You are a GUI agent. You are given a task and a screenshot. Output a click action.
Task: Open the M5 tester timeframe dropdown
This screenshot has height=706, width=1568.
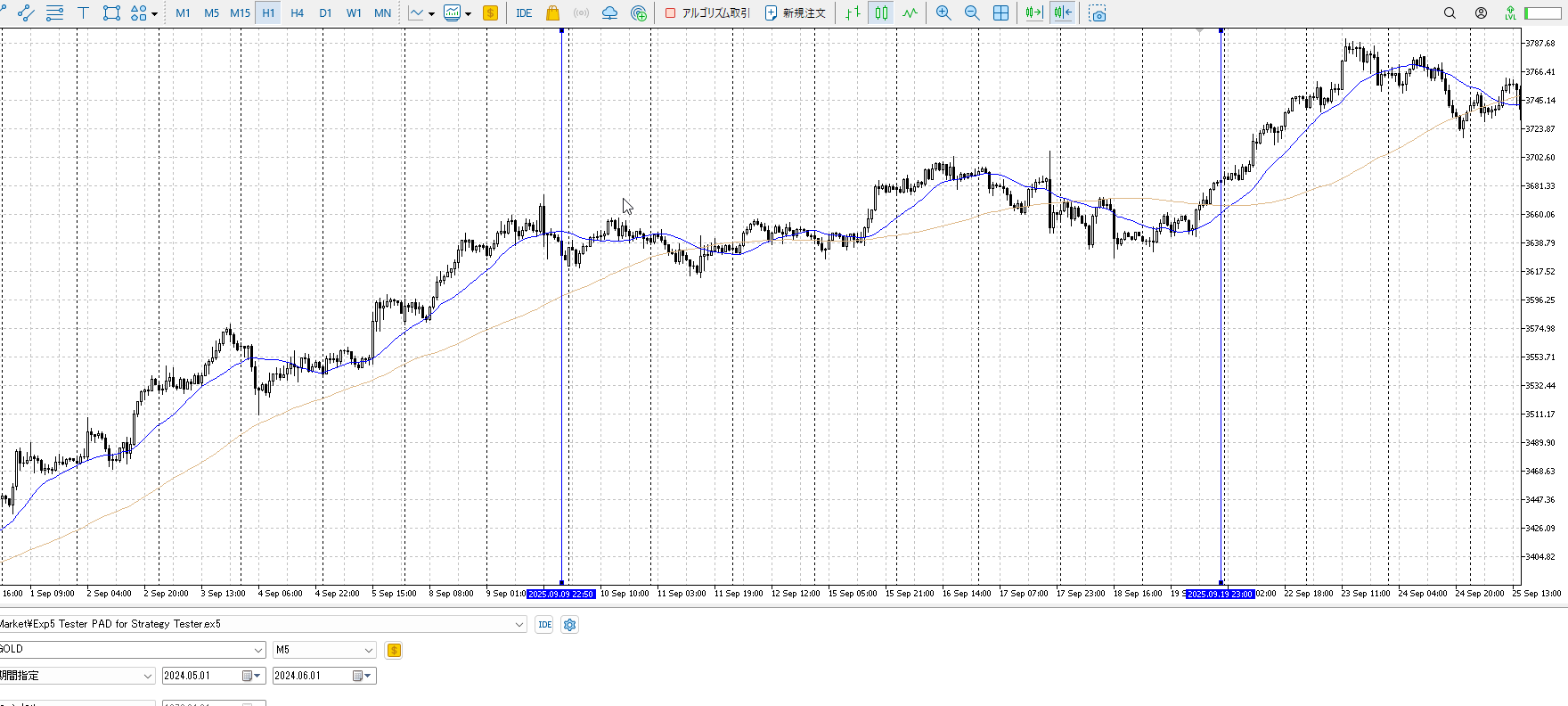[x=369, y=650]
